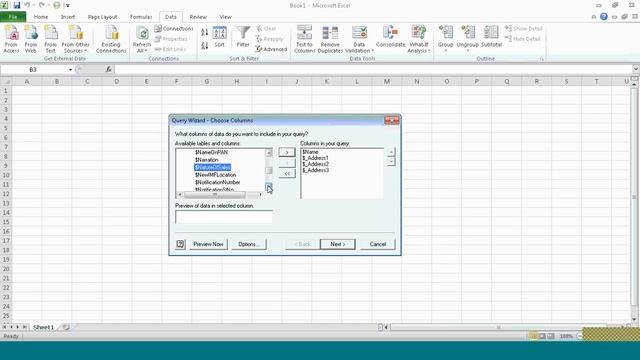Click the Undo icon
640x360 pixels.
click(28, 5)
